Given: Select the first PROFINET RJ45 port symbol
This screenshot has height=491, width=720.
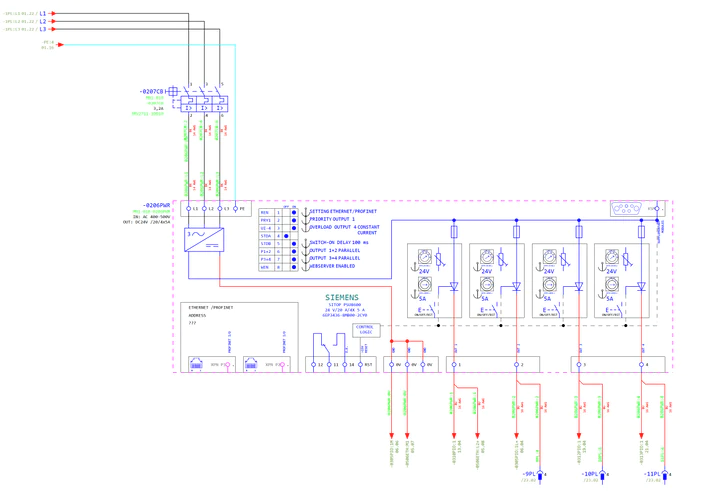Looking at the screenshot, I should pyautogui.click(x=196, y=365).
